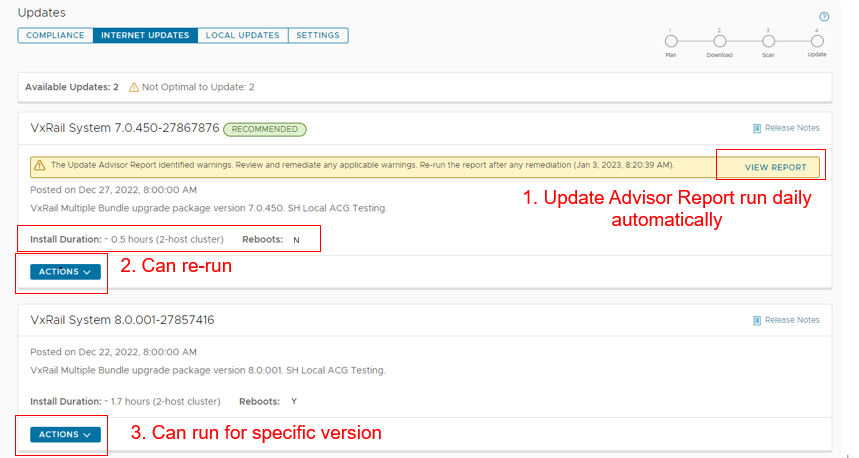
Task: Click the VxRail System 7.0.450-27867876 title
Action: point(125,128)
